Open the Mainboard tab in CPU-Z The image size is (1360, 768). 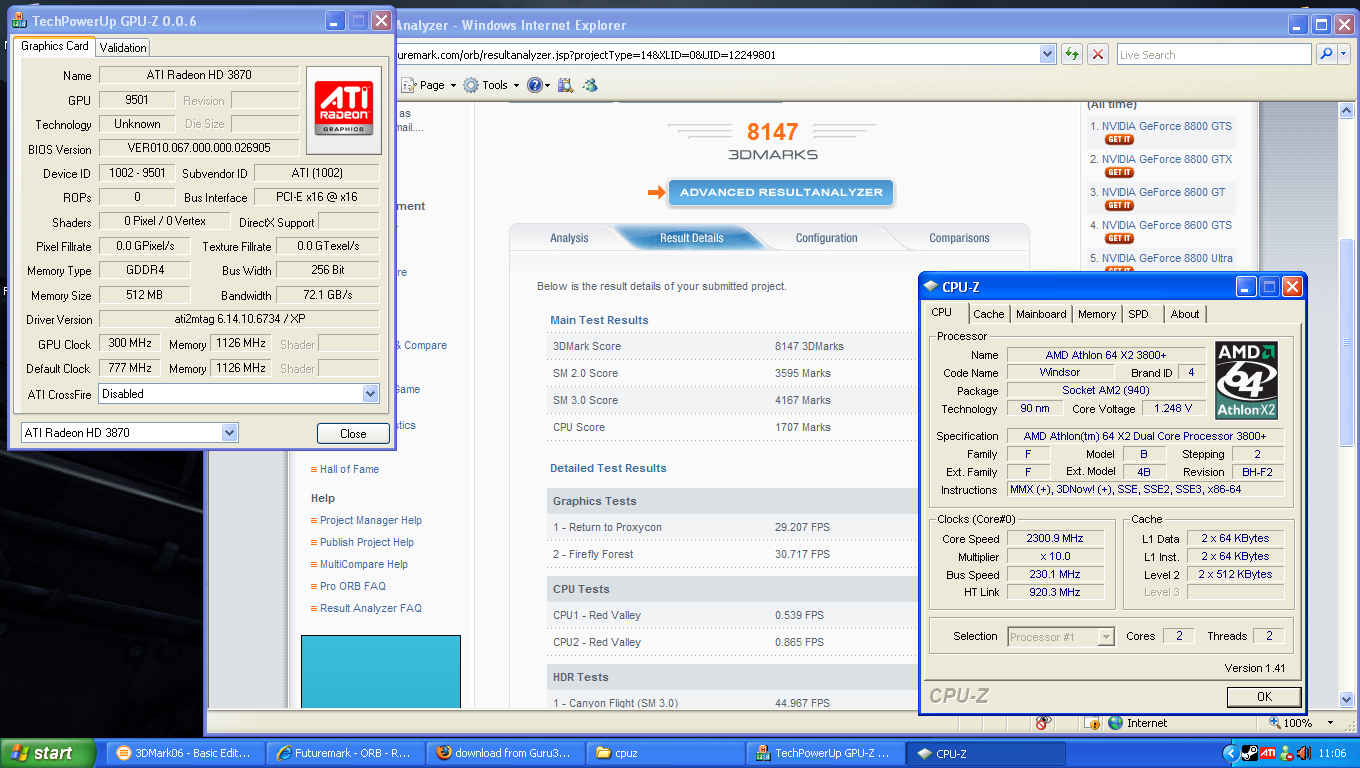pos(1041,314)
